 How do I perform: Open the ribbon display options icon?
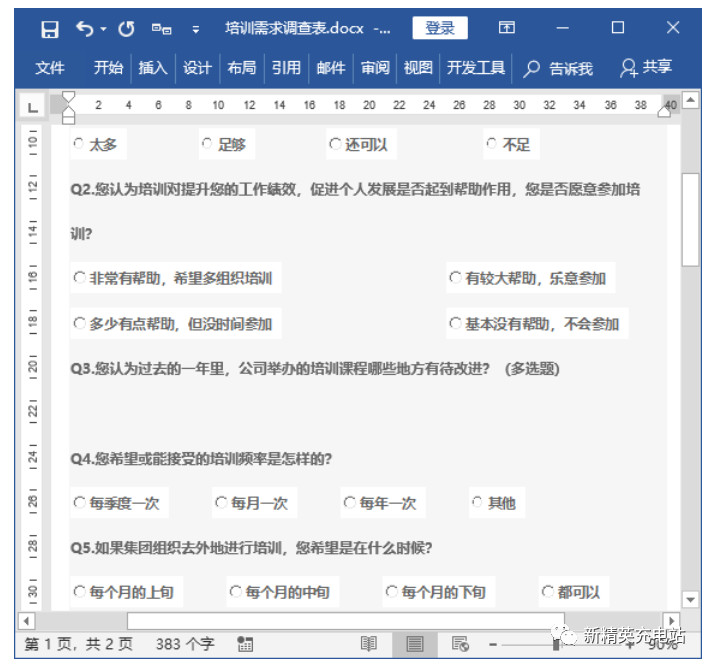[507, 28]
